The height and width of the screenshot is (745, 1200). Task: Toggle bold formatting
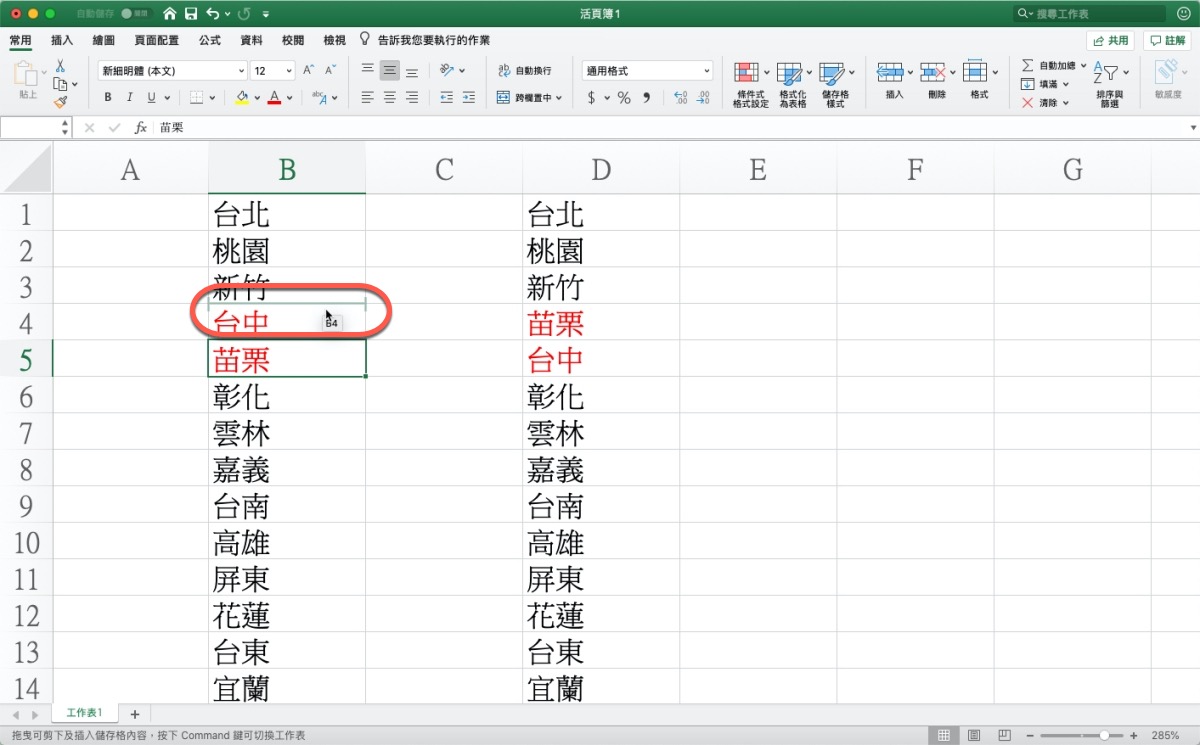(108, 98)
